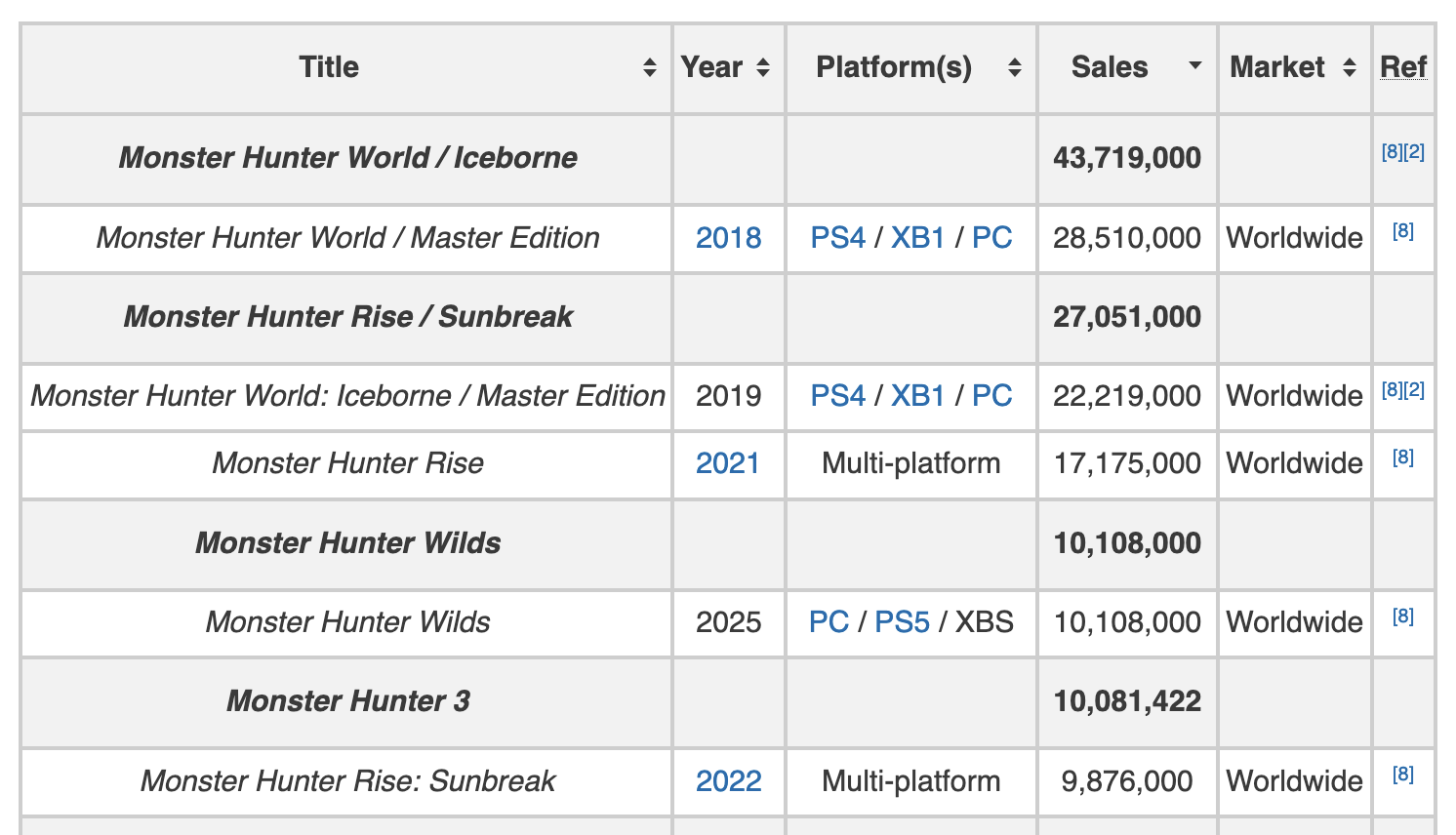The image size is (1456, 835).
Task: Sort the table by the Market column arrows
Action: click(x=1350, y=67)
